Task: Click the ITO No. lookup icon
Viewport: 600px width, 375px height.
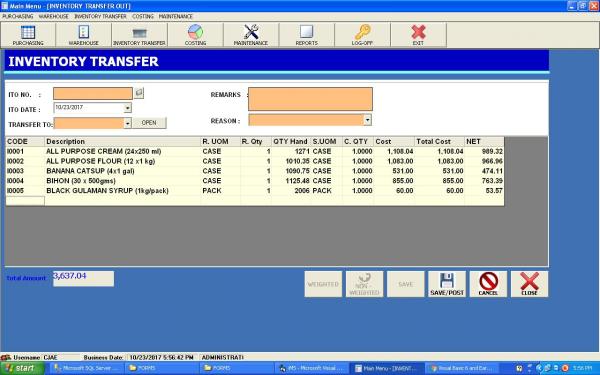Action: coord(139,93)
